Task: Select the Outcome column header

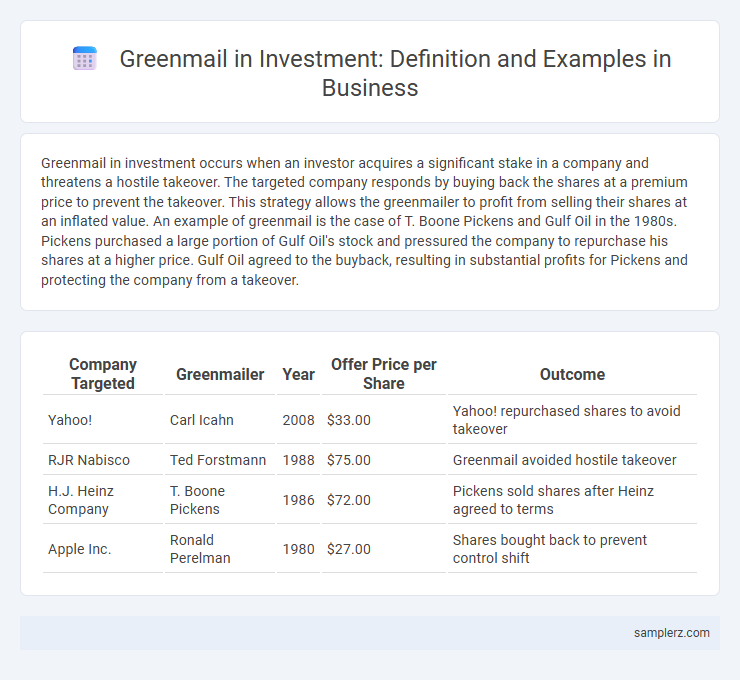Action: click(x=572, y=374)
